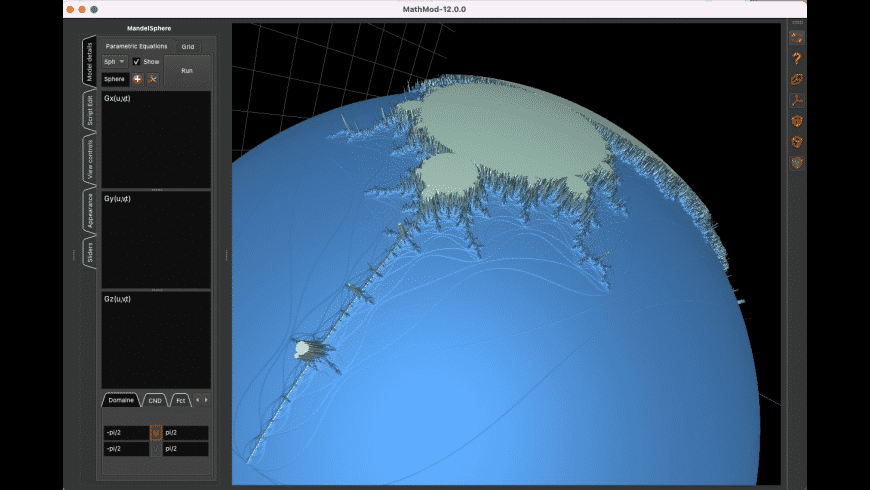Select the Domaine tab
The image size is (870, 490).
(x=121, y=400)
